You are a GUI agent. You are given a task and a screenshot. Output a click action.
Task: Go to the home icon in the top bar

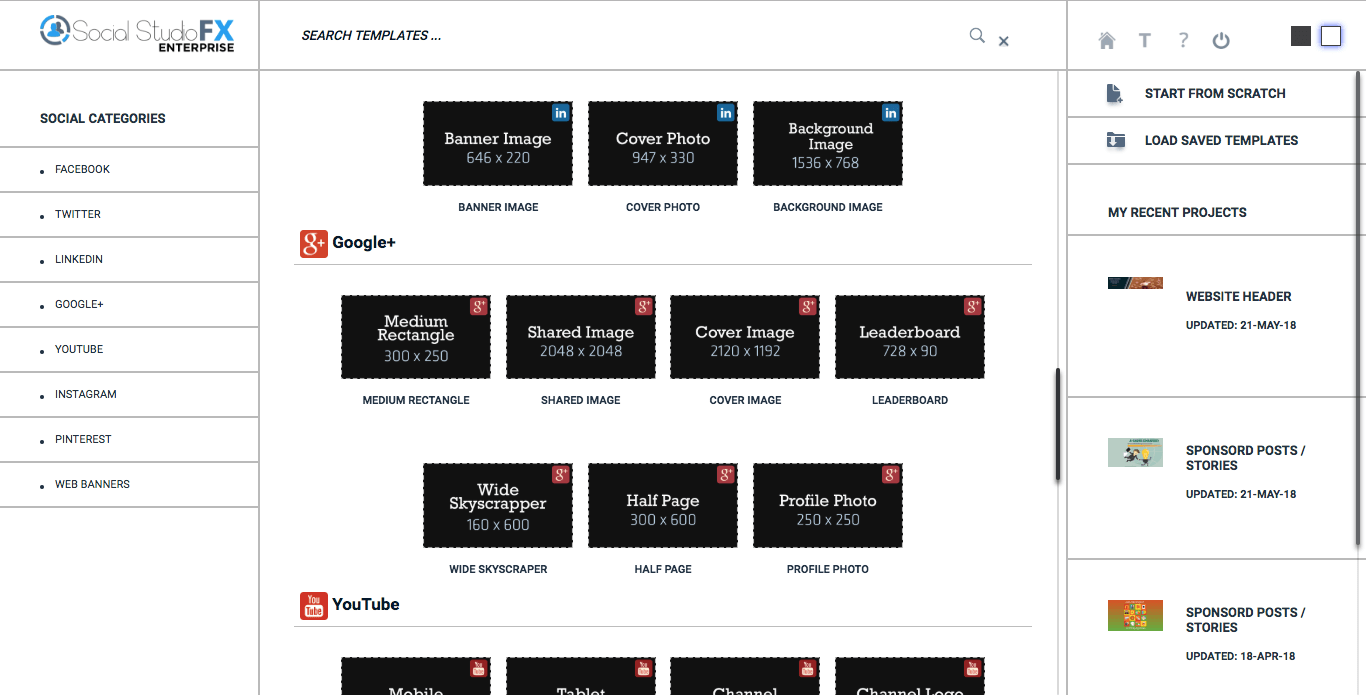pos(1107,40)
